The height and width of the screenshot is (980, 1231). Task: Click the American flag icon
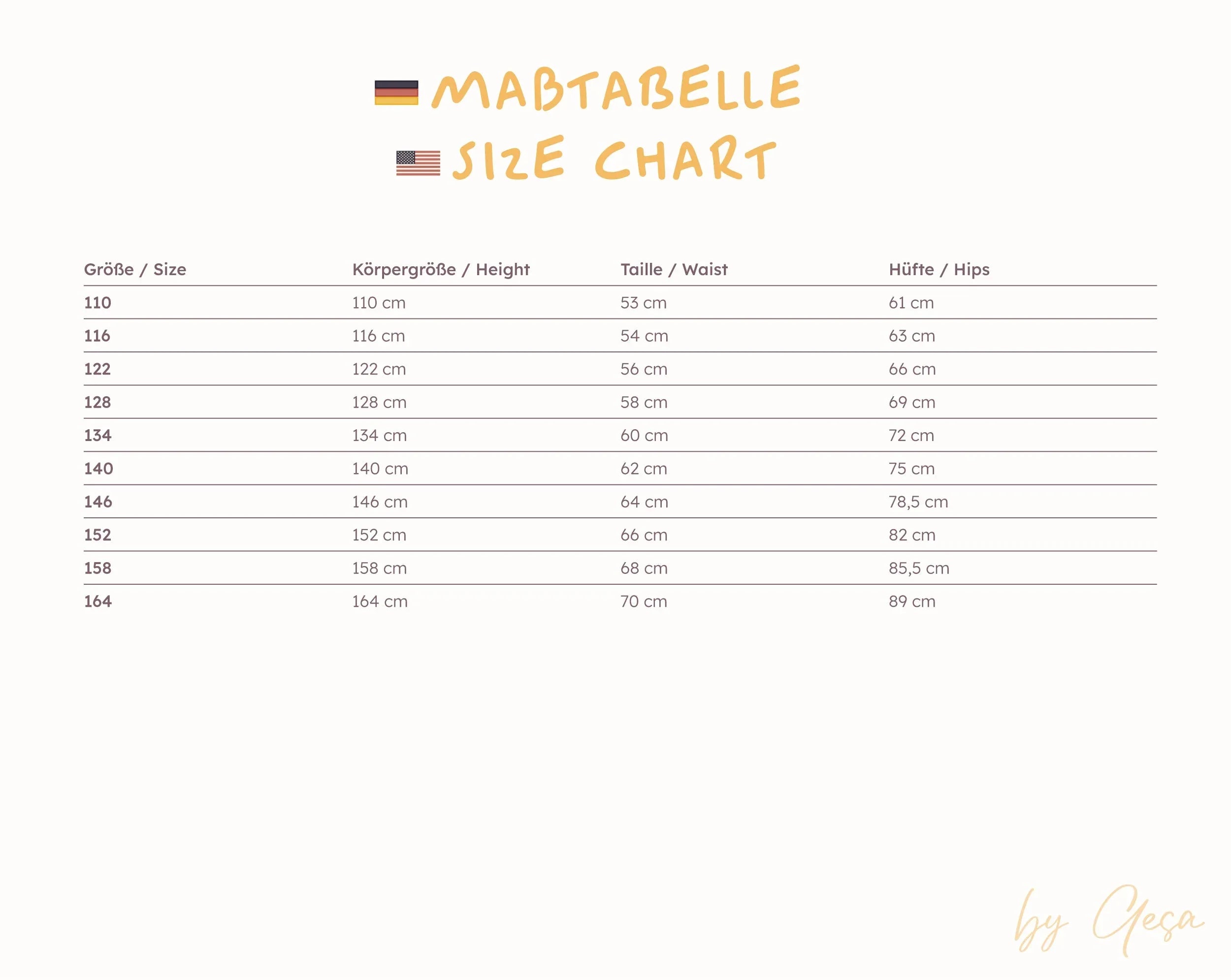418,163
